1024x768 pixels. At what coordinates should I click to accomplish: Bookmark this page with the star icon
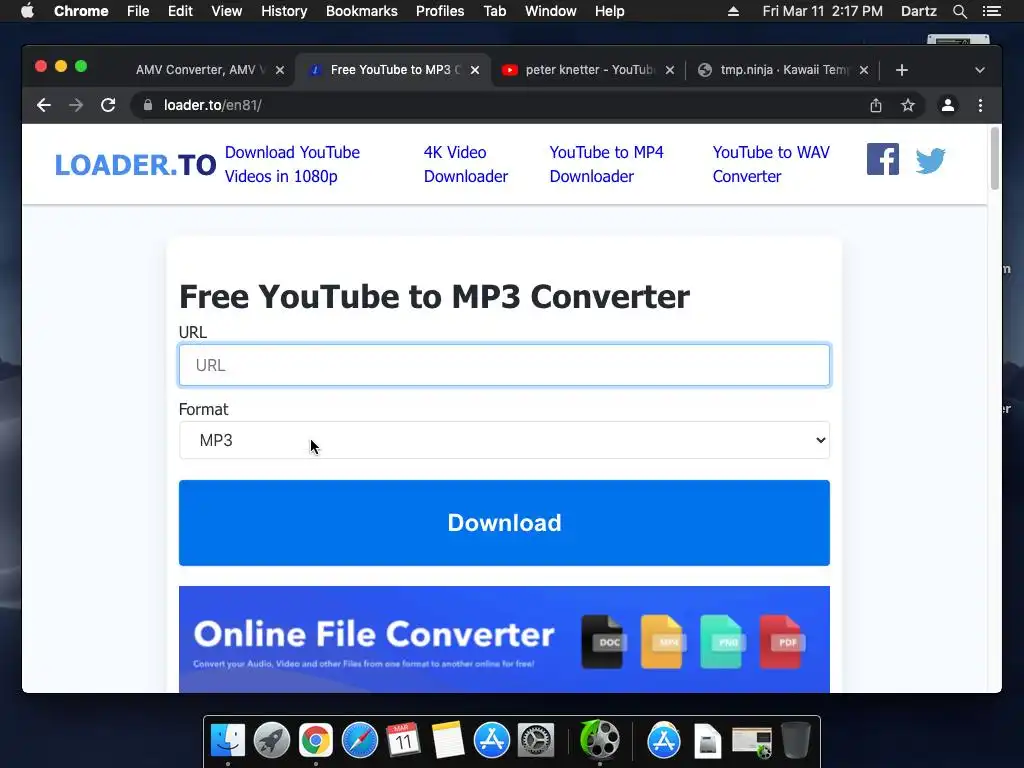click(x=908, y=105)
